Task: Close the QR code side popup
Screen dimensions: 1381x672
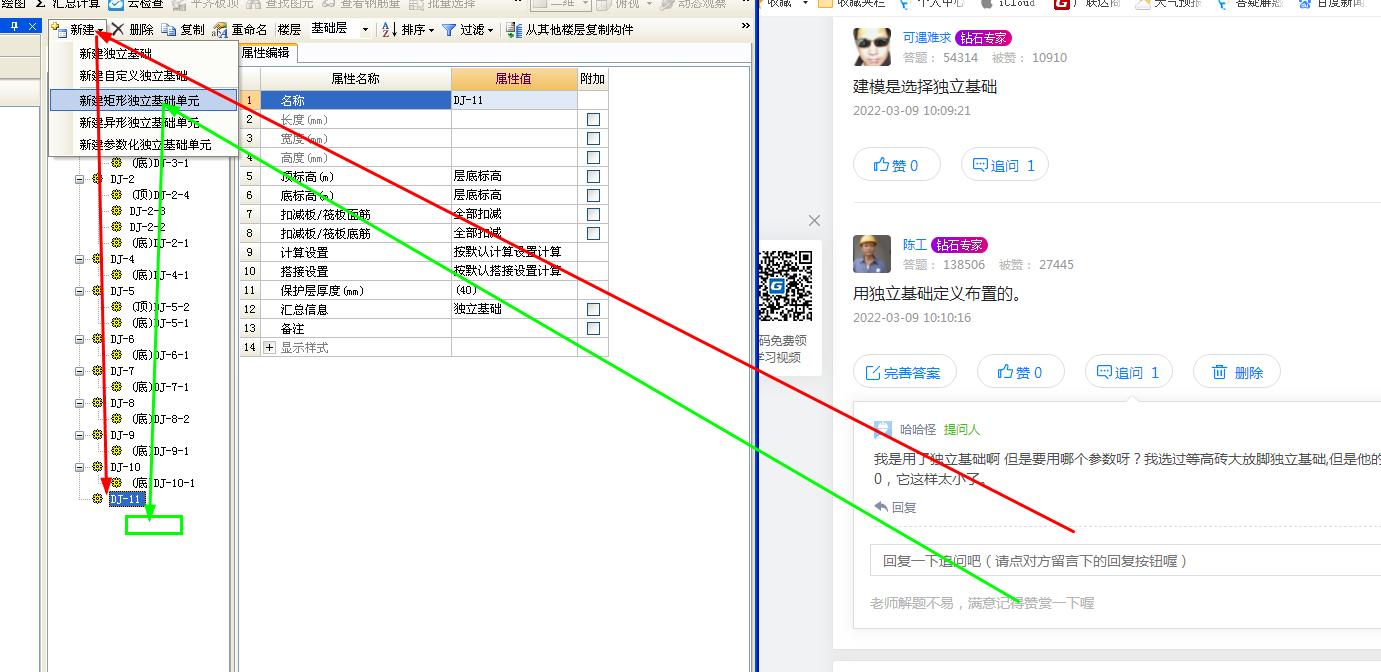Action: click(814, 220)
